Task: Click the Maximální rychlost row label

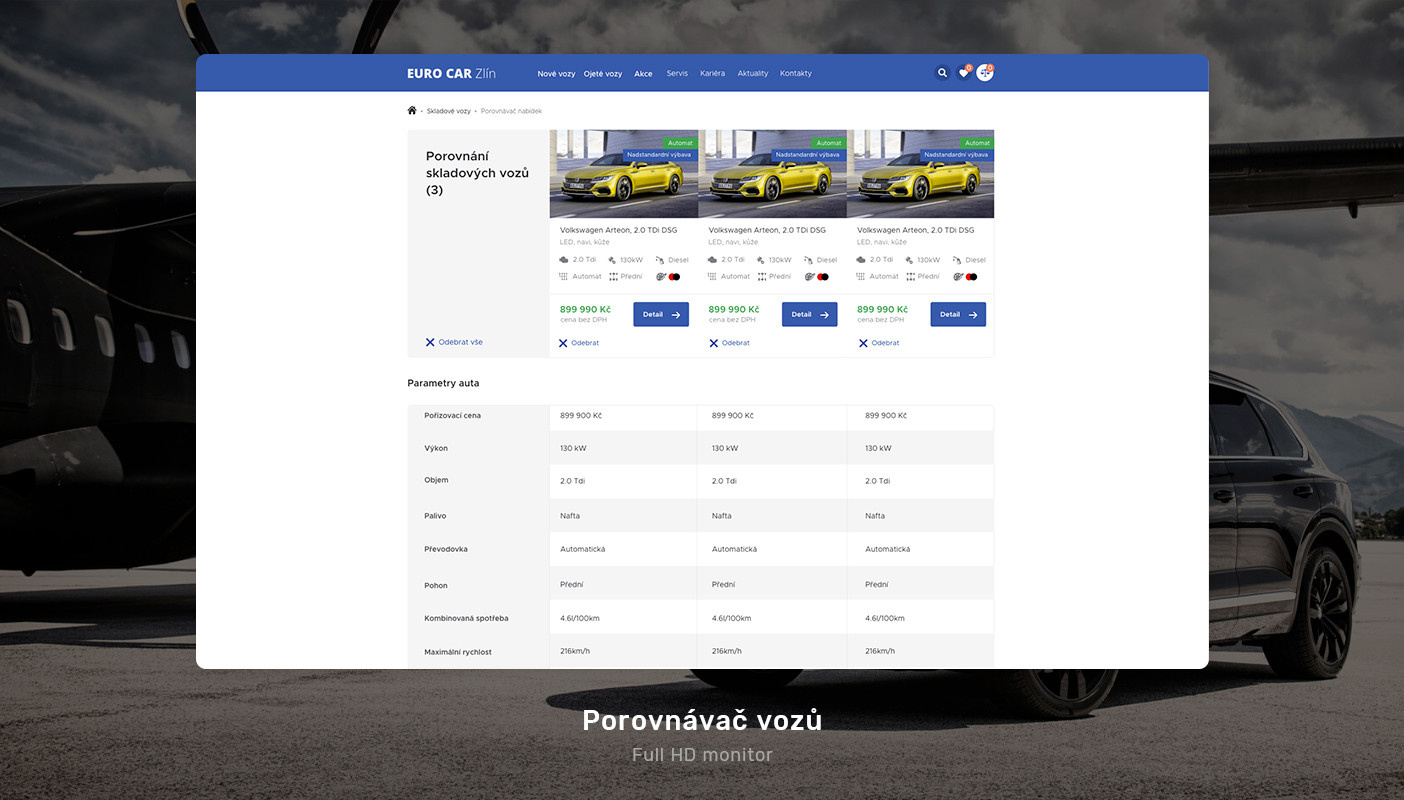Action: coord(458,652)
